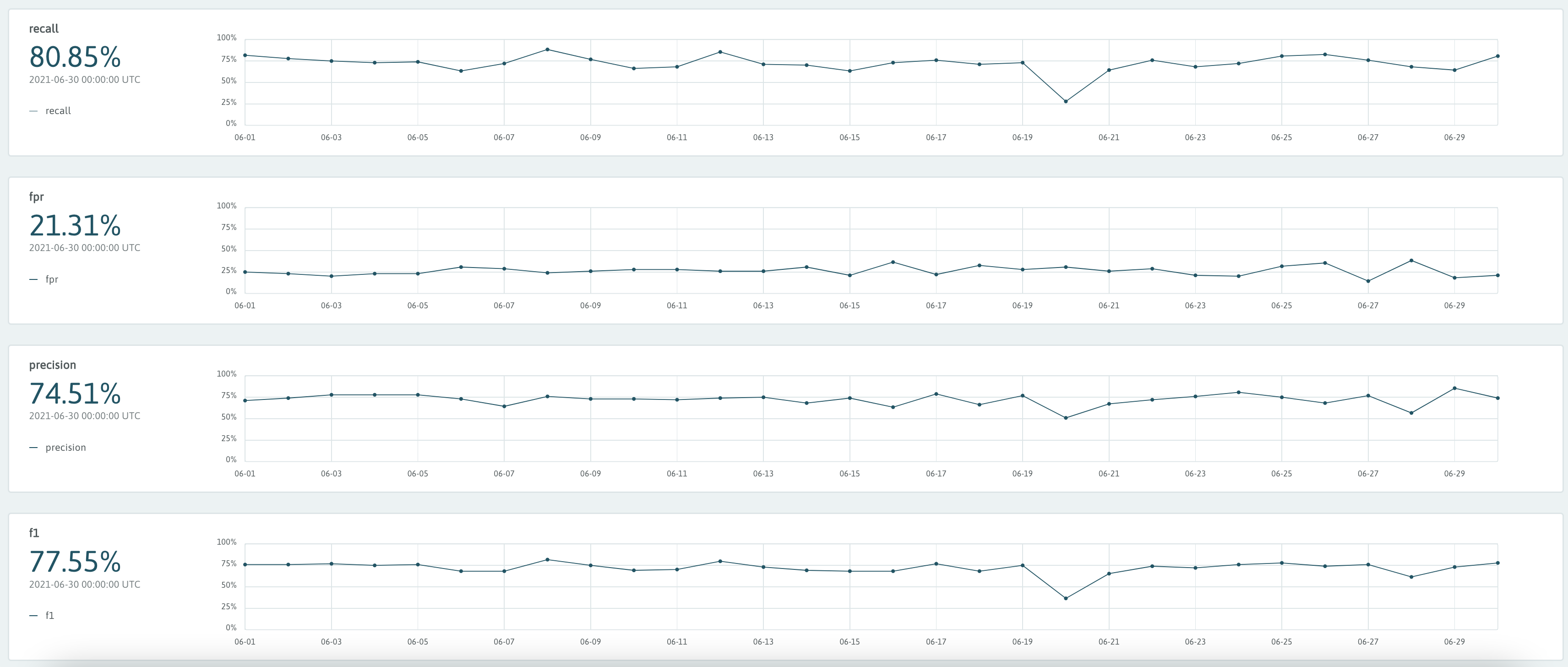Click the lowest precision data point near 06-20

[x=1065, y=418]
